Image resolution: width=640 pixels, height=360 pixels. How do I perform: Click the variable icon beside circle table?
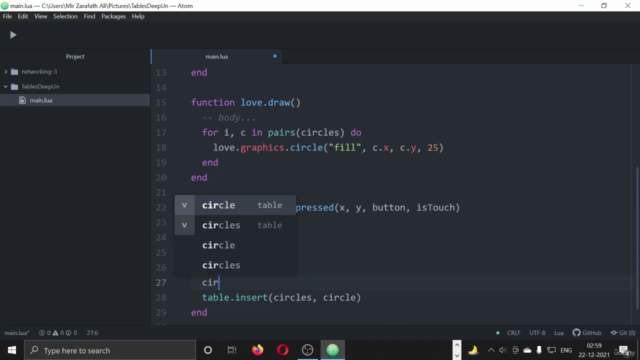pyautogui.click(x=184, y=205)
